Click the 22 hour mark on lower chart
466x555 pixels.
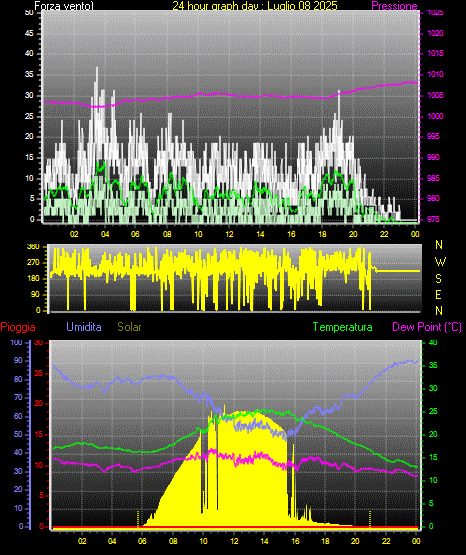click(386, 541)
